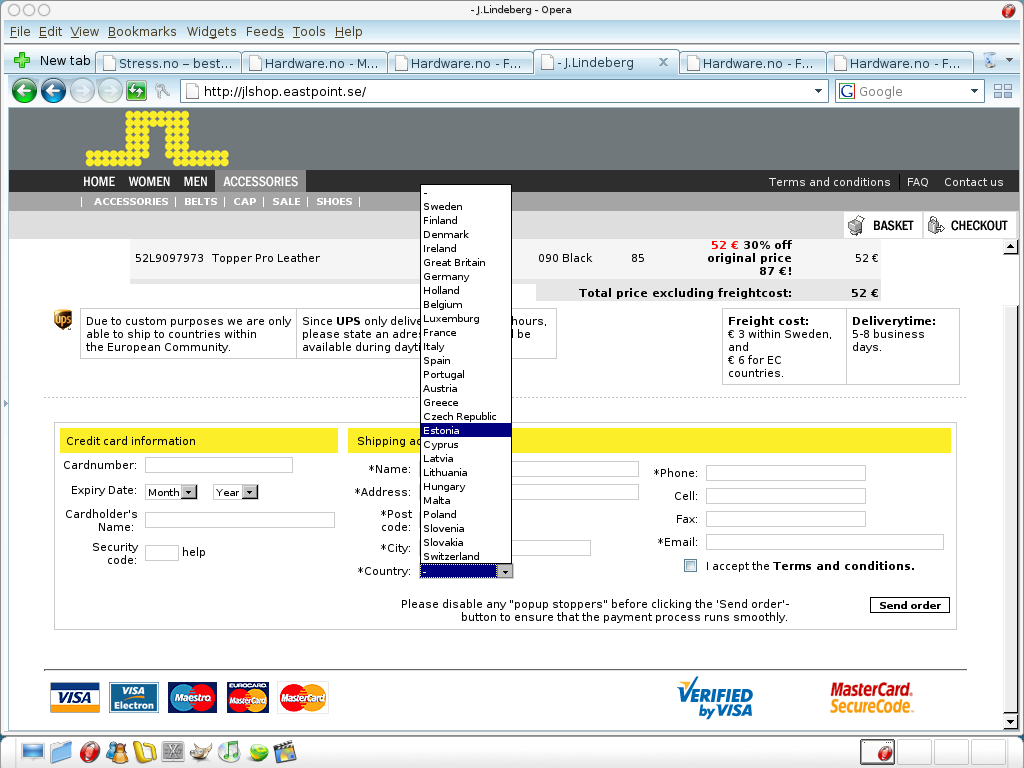Open the Tools menu
Viewport: 1024px width, 768px height.
coord(309,31)
